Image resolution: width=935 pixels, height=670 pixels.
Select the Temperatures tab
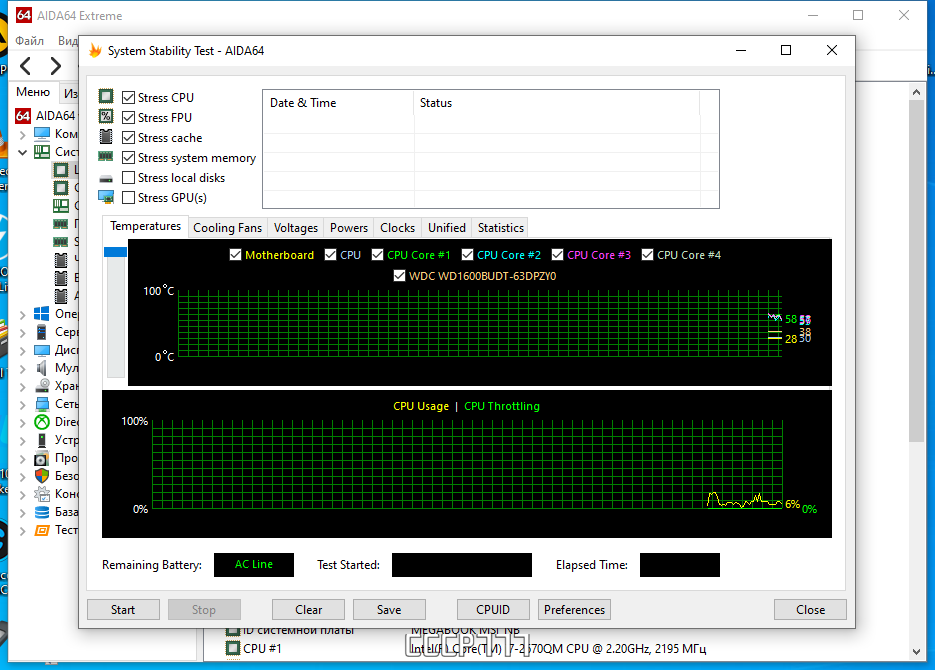point(145,226)
